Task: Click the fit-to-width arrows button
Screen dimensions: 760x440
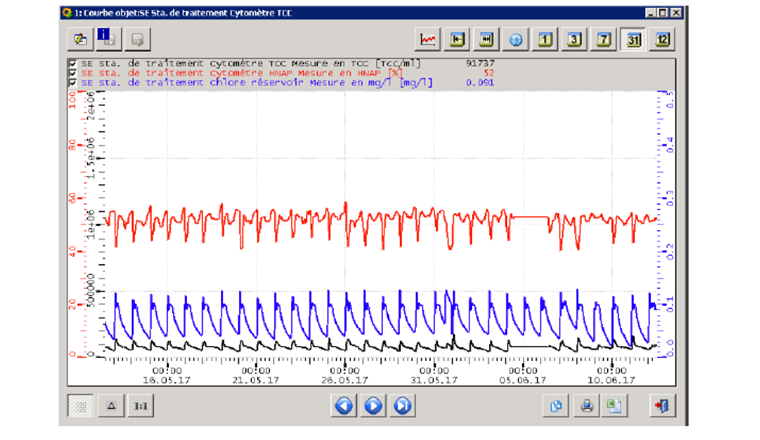Action: (x=486, y=39)
